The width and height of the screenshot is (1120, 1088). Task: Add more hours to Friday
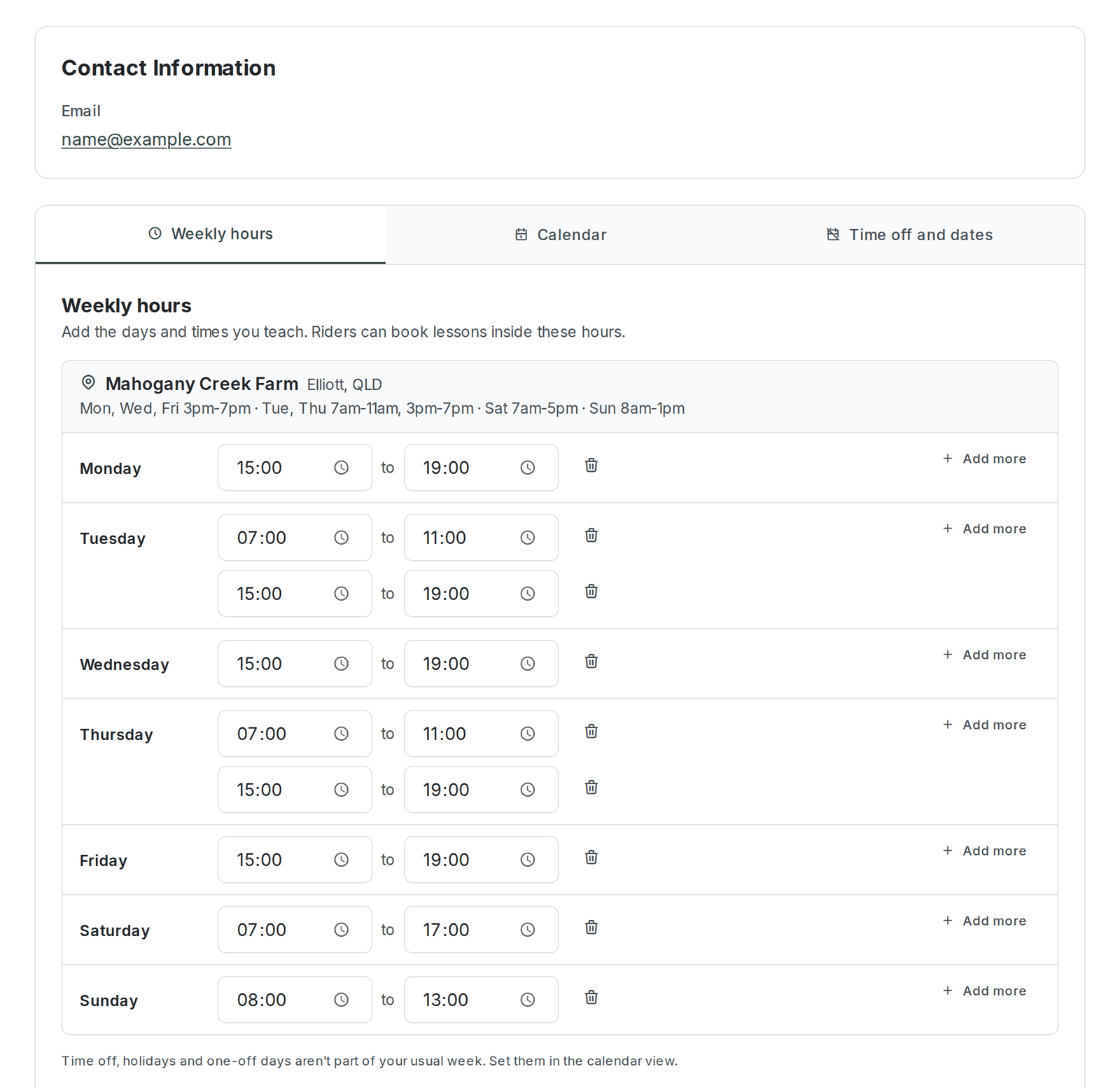(x=984, y=851)
